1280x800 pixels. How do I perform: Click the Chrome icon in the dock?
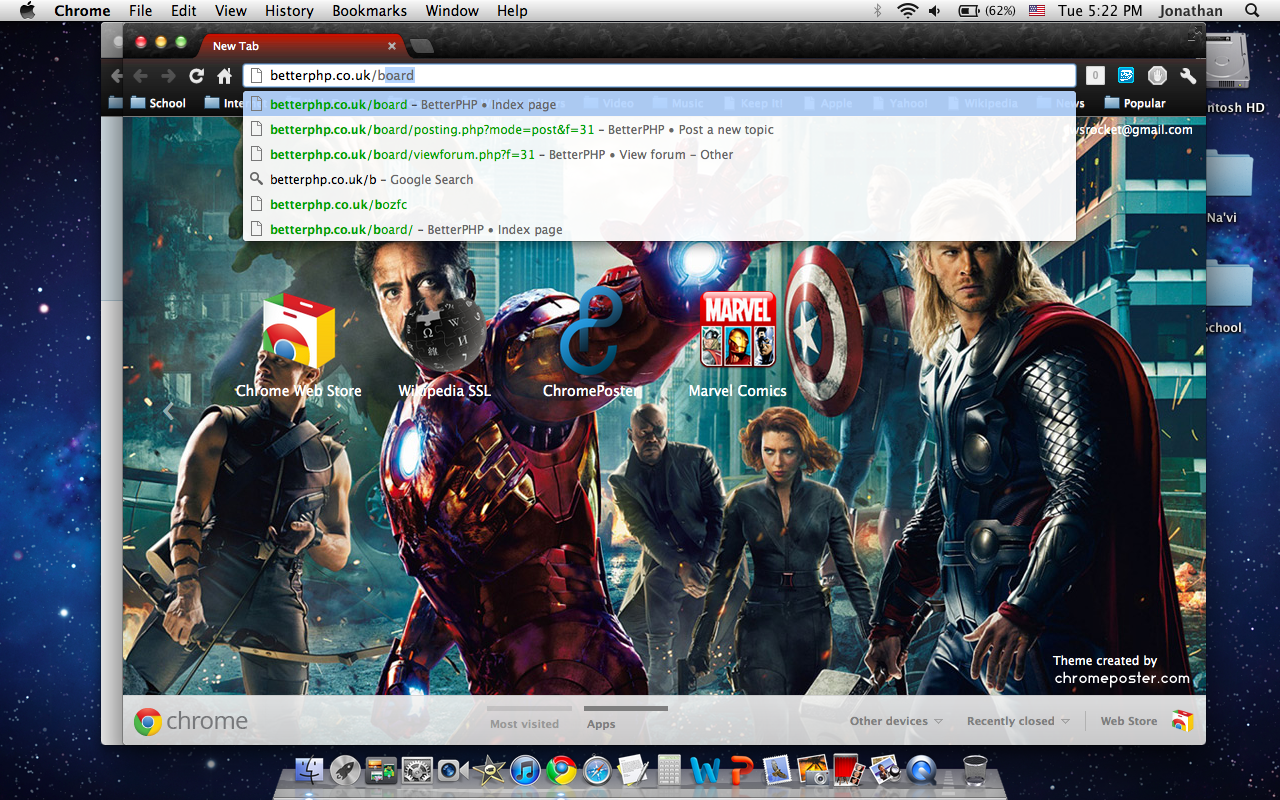(x=561, y=770)
